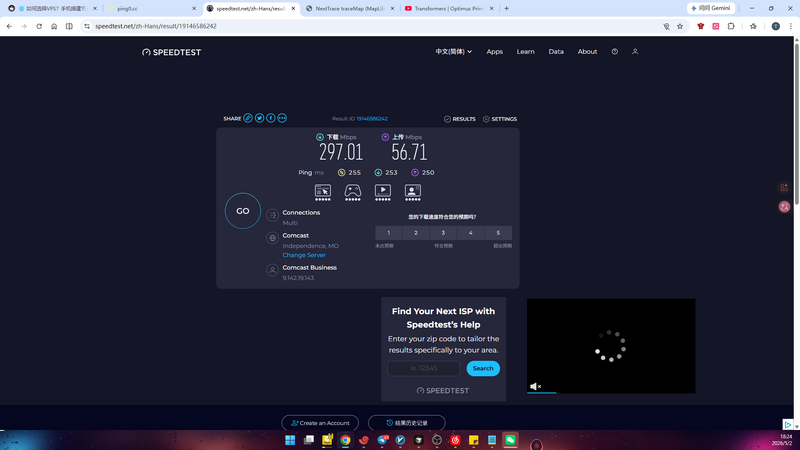The width and height of the screenshot is (800, 450).
Task: Open the red extension icon in toolbar
Action: [701, 26]
